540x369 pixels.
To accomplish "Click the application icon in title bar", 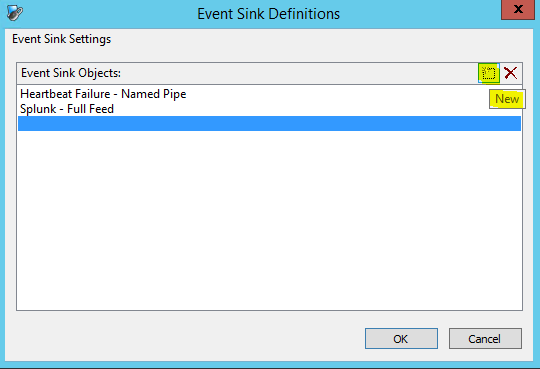I will 14,13.
